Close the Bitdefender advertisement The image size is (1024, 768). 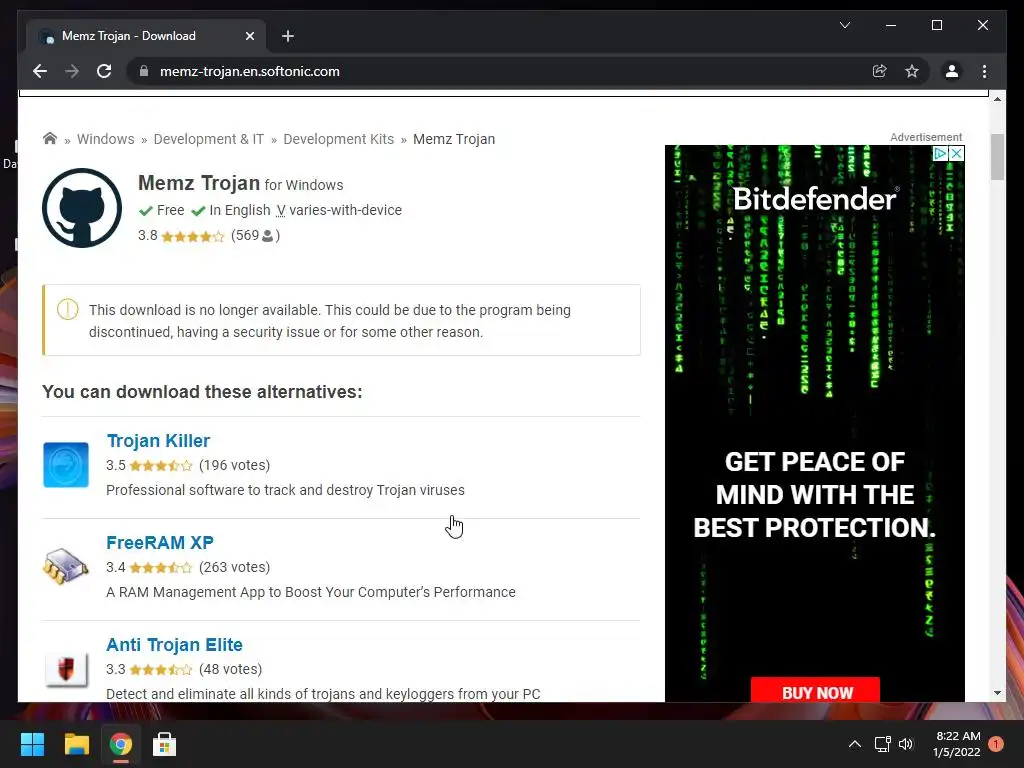(x=956, y=153)
